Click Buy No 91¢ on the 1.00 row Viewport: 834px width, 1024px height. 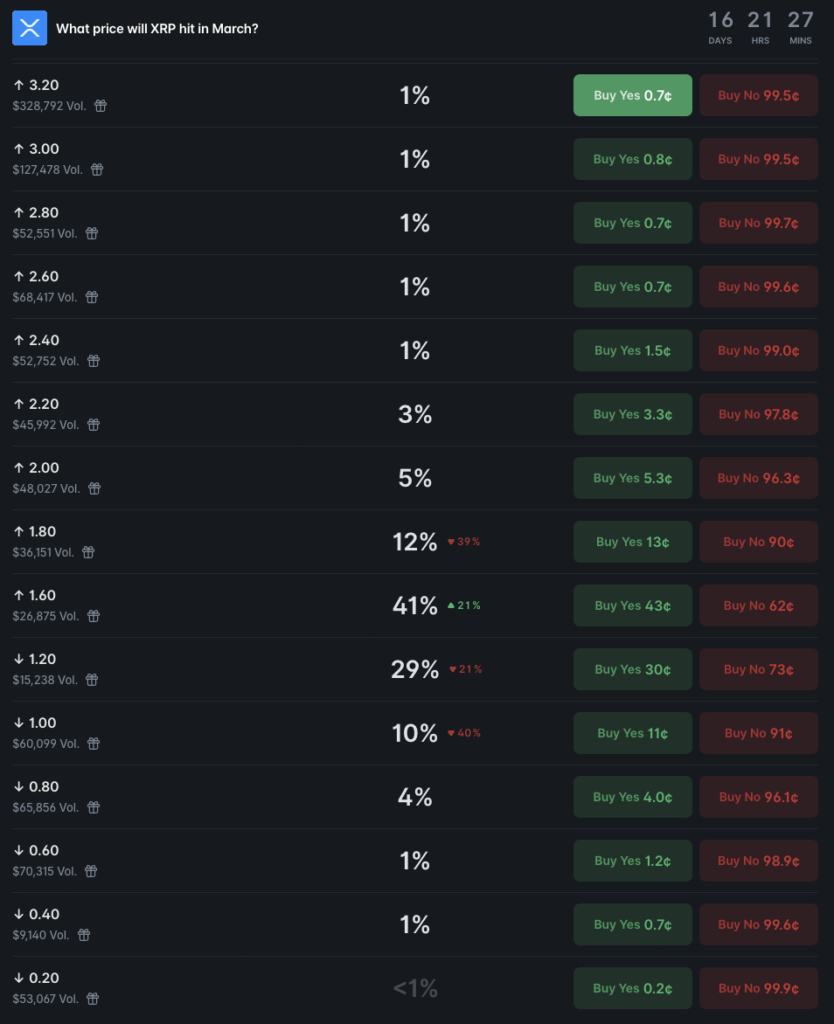point(759,733)
